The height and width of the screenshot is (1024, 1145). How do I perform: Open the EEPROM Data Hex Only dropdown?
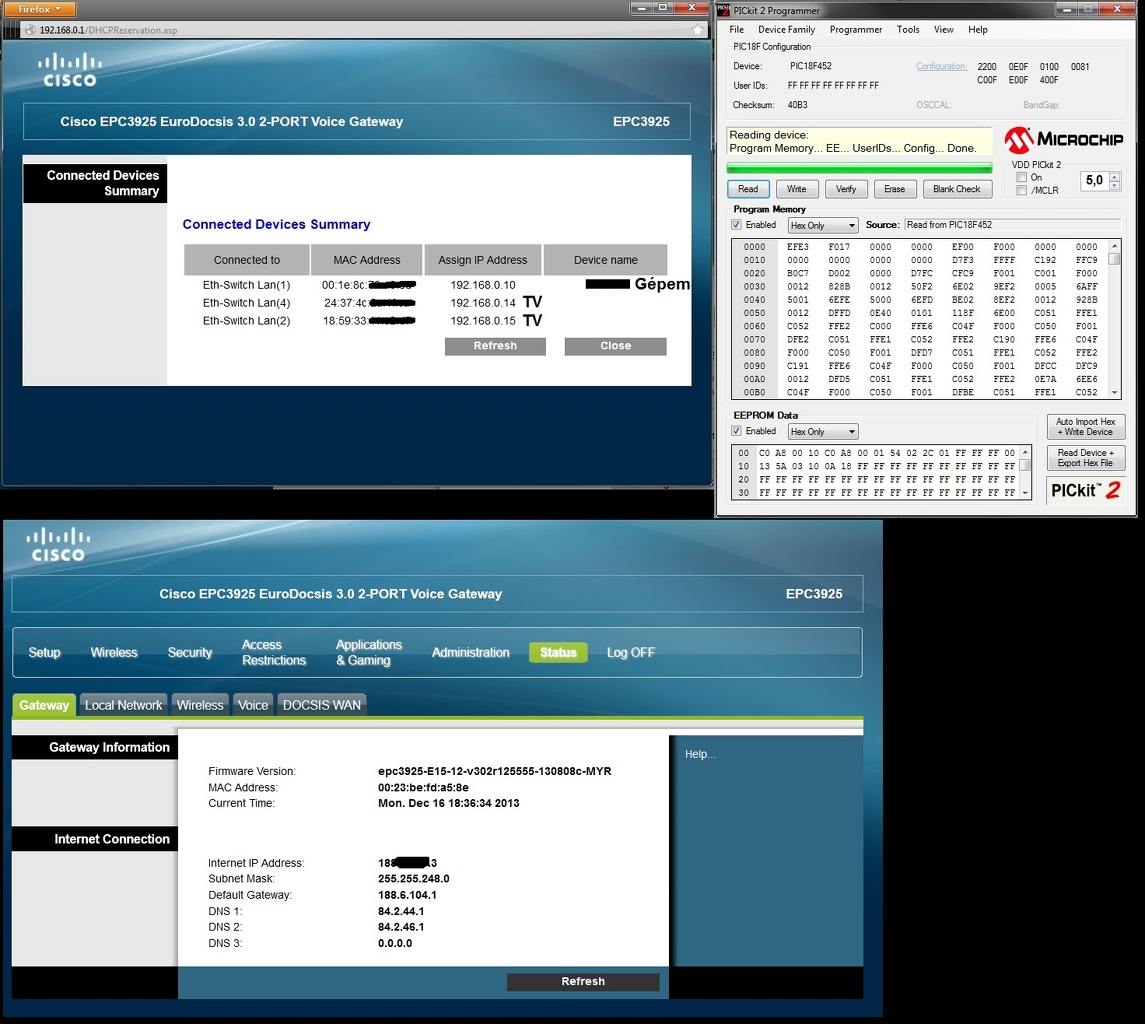822,432
